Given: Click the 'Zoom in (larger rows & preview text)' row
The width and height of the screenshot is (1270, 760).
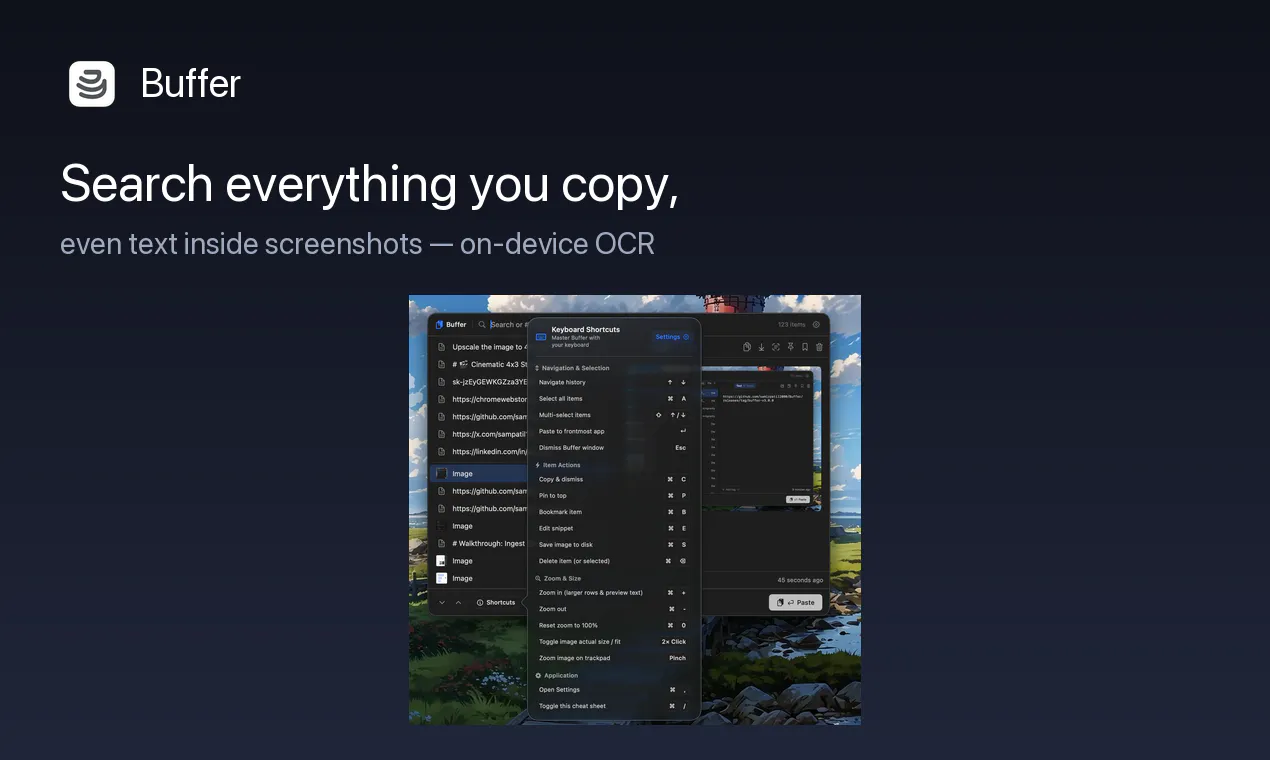Looking at the screenshot, I should pos(613,593).
